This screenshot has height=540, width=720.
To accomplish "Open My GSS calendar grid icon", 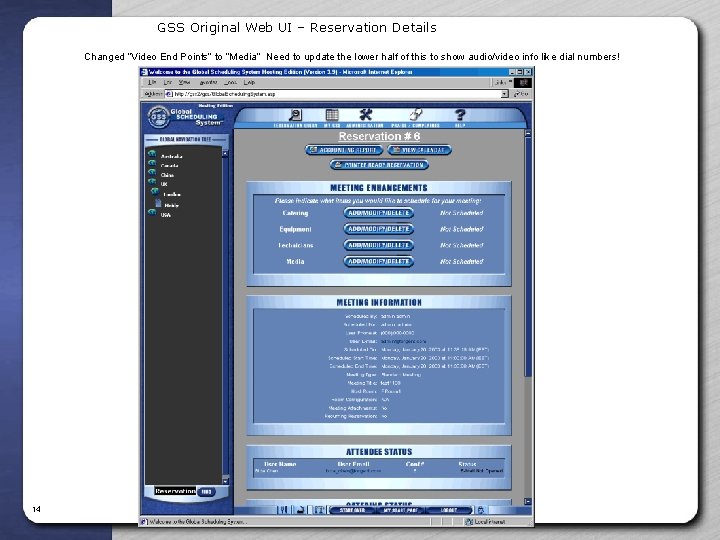I will point(332,115).
